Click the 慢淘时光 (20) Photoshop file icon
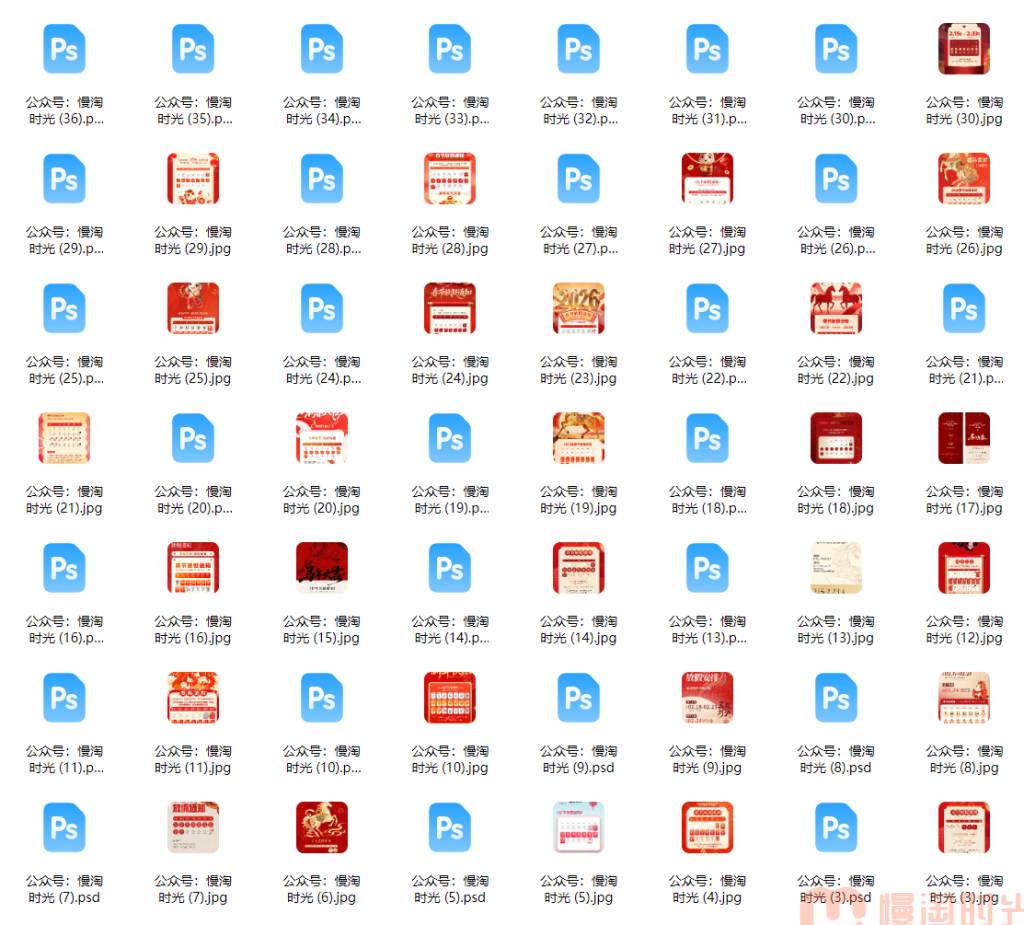The image size is (1024, 925). click(193, 439)
